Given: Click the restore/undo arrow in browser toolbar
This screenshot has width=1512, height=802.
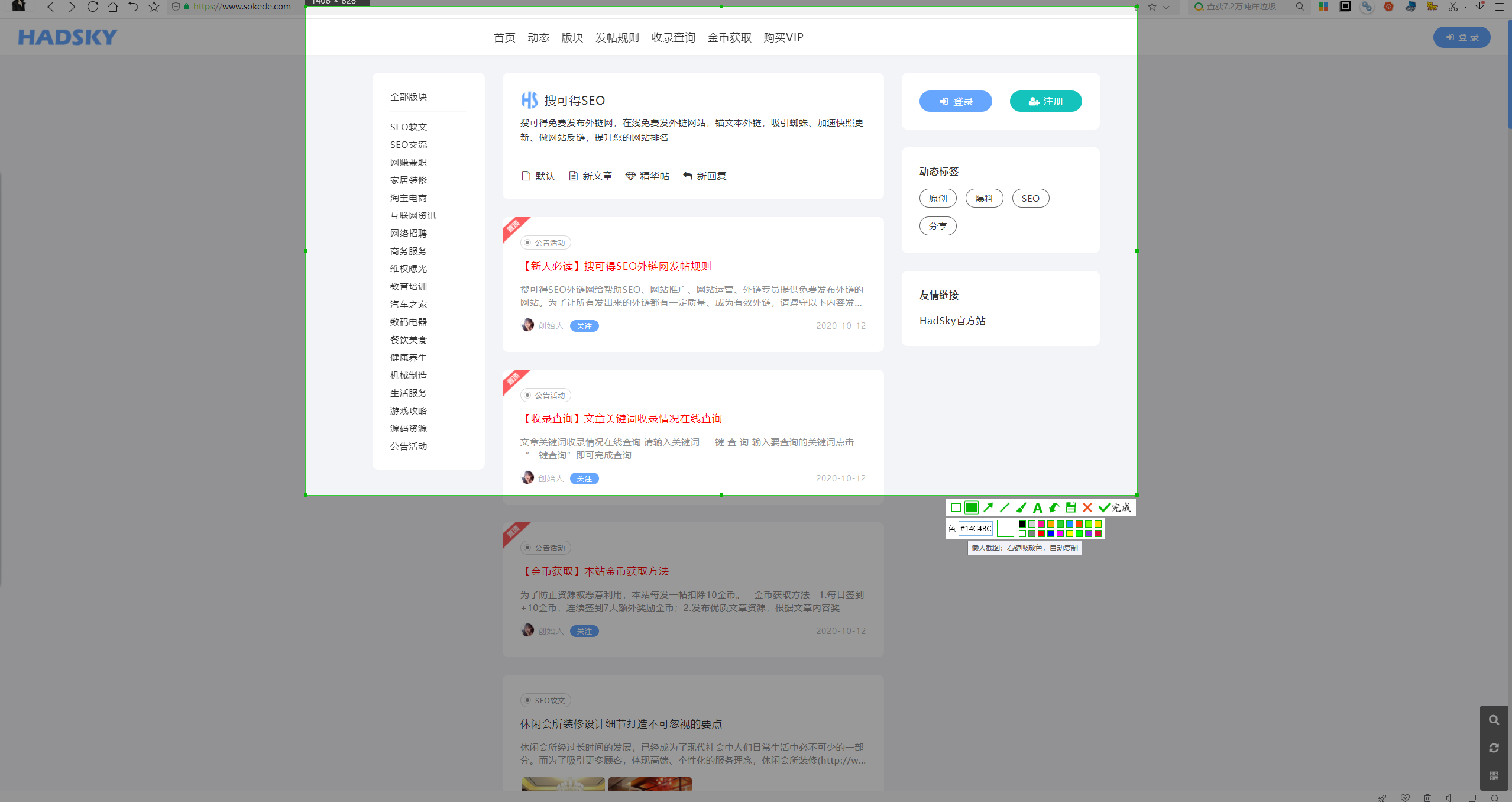Looking at the screenshot, I should click(x=134, y=7).
